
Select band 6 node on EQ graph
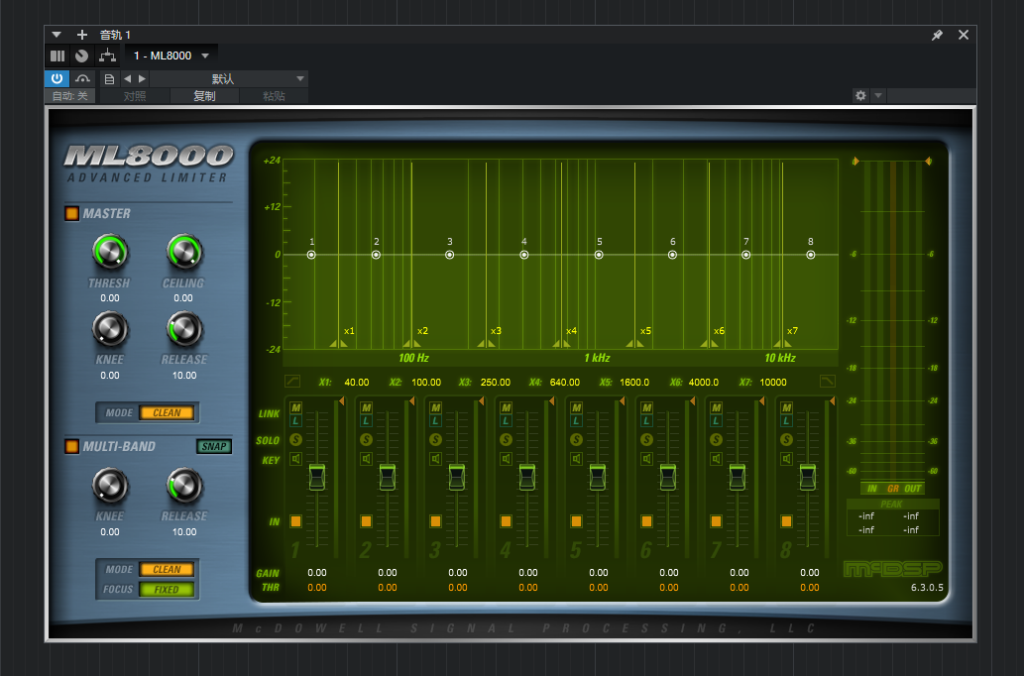(x=672, y=255)
